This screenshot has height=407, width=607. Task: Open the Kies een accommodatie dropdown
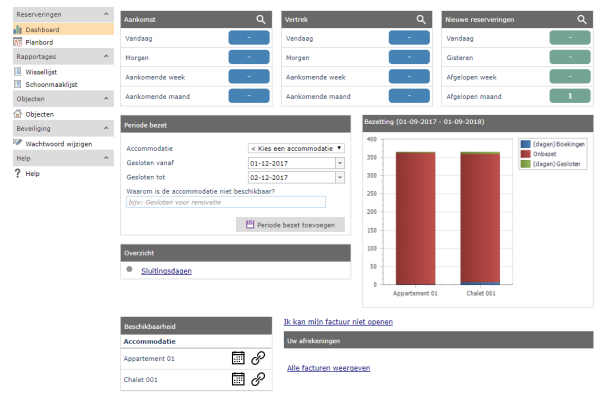coord(296,148)
